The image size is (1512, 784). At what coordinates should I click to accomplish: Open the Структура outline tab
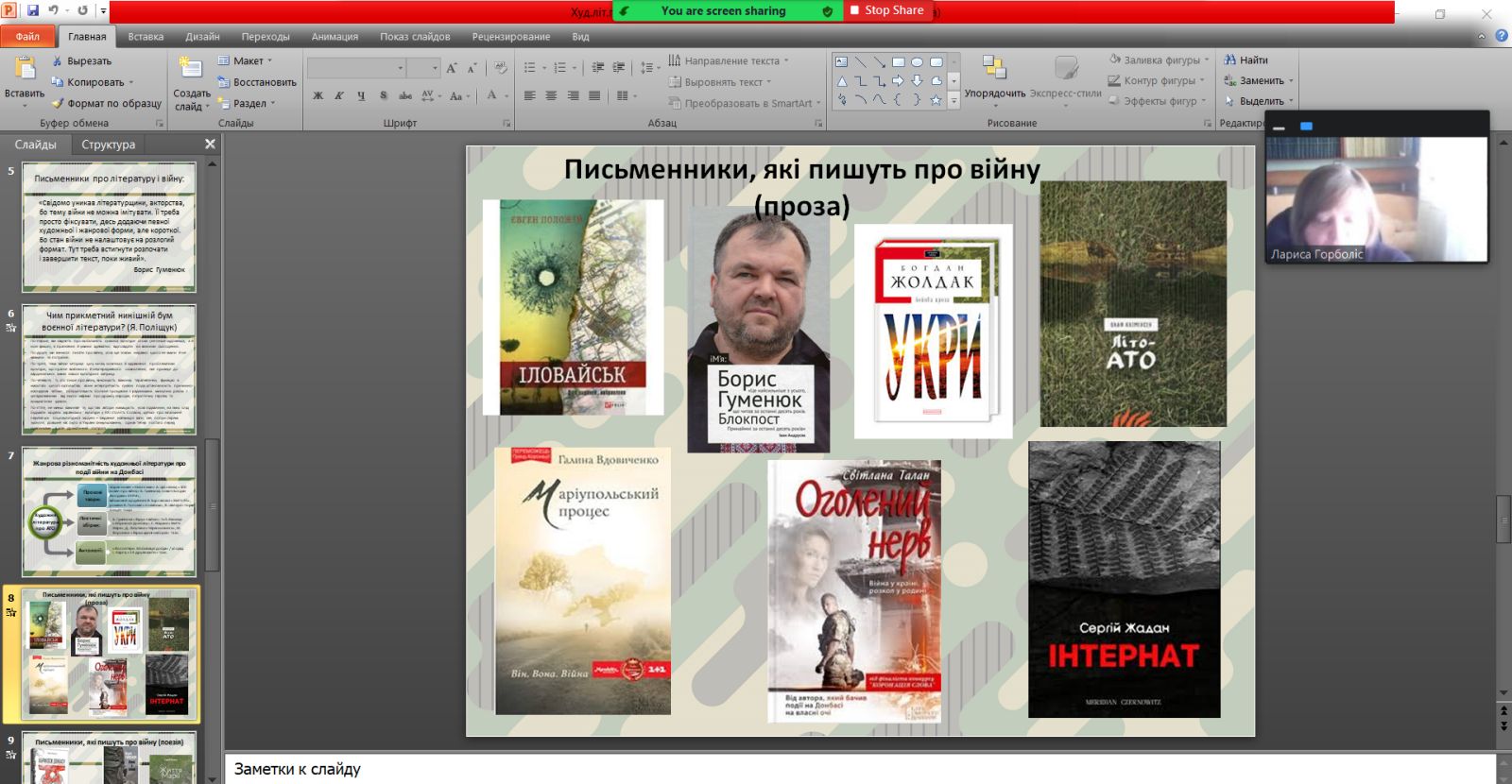coord(108,145)
